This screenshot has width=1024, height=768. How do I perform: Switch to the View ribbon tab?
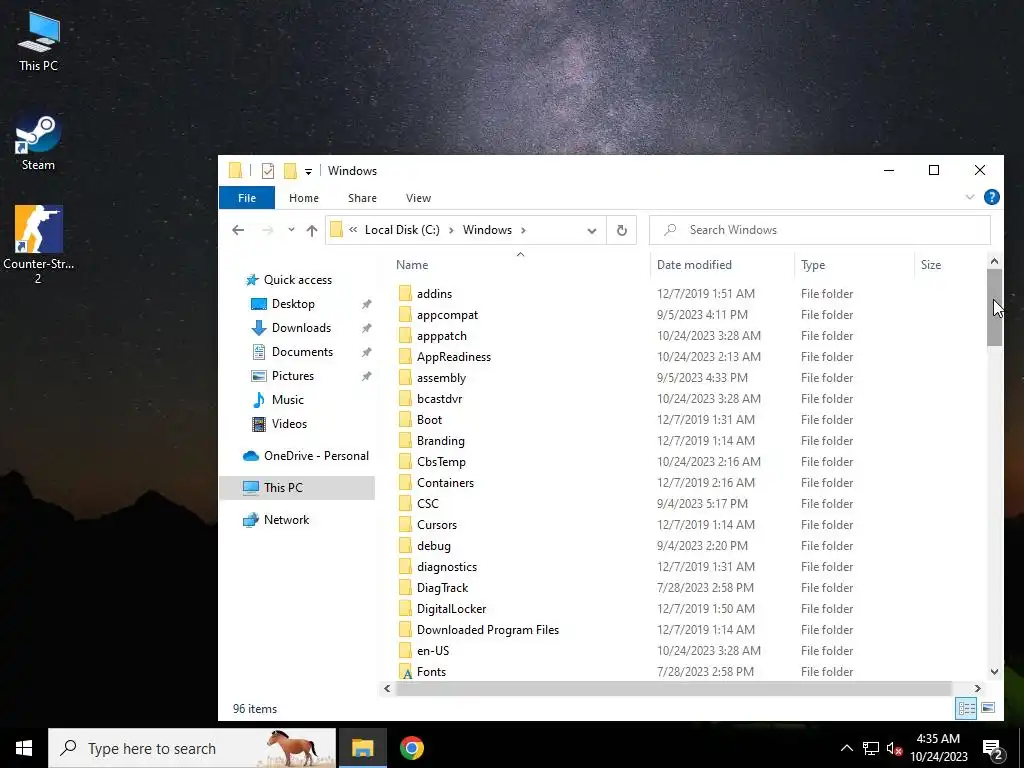418,198
